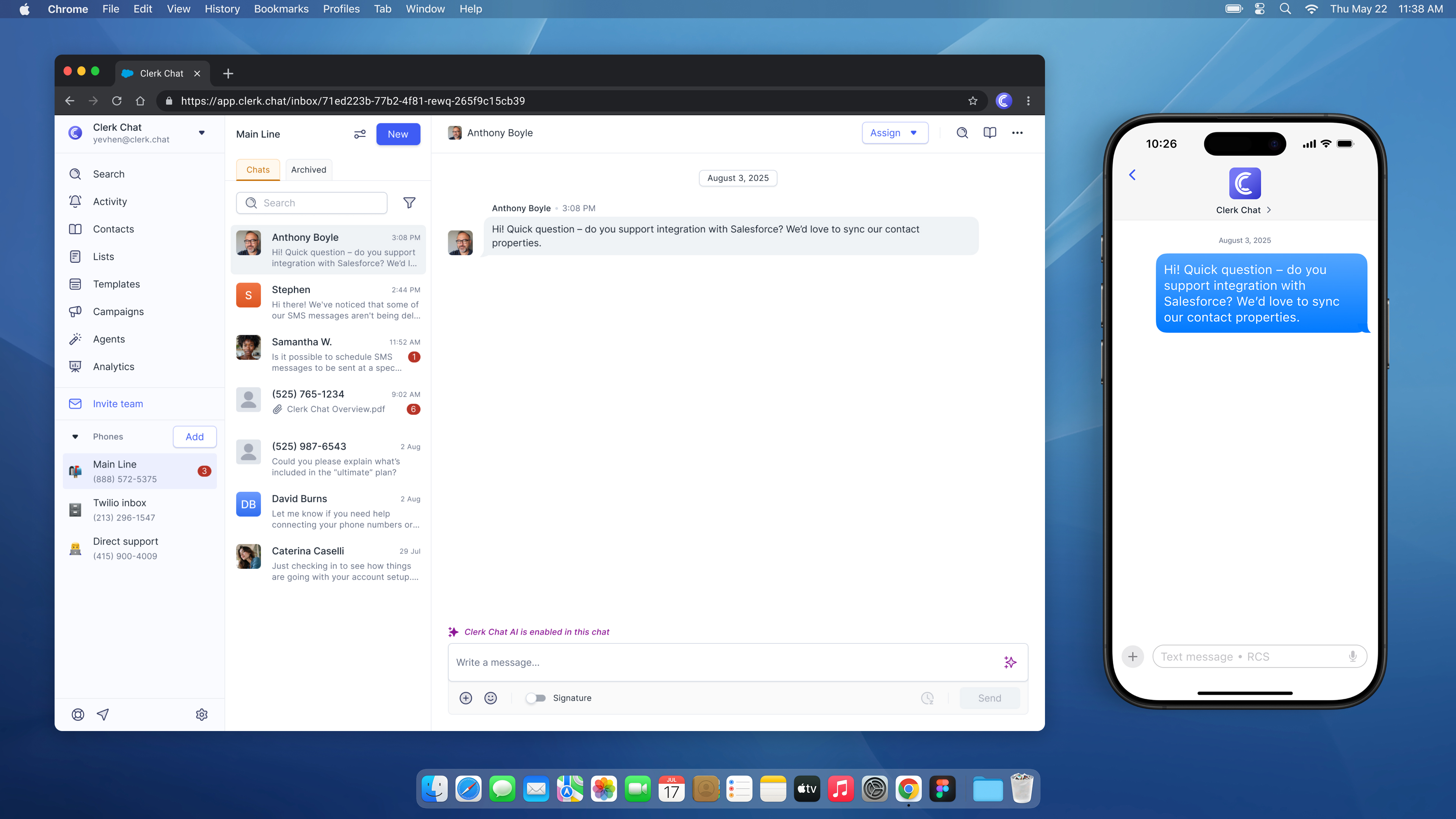The image size is (1456, 819).
Task: Open contact details book icon in chat header
Action: [x=990, y=133]
